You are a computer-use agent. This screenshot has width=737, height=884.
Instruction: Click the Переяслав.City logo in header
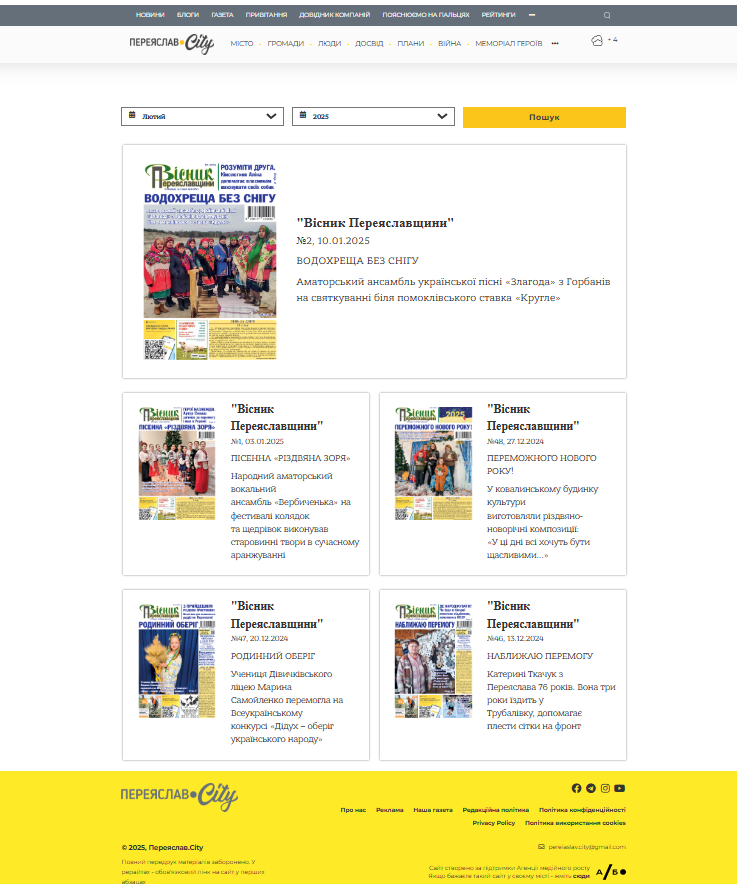(171, 43)
